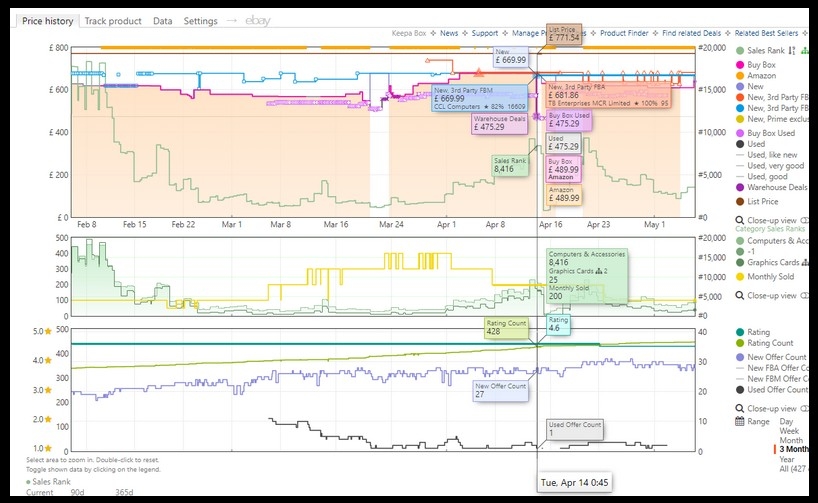Image resolution: width=818 pixels, height=503 pixels.
Task: Click the Mar 24 date on the x-axis
Action: (x=391, y=224)
